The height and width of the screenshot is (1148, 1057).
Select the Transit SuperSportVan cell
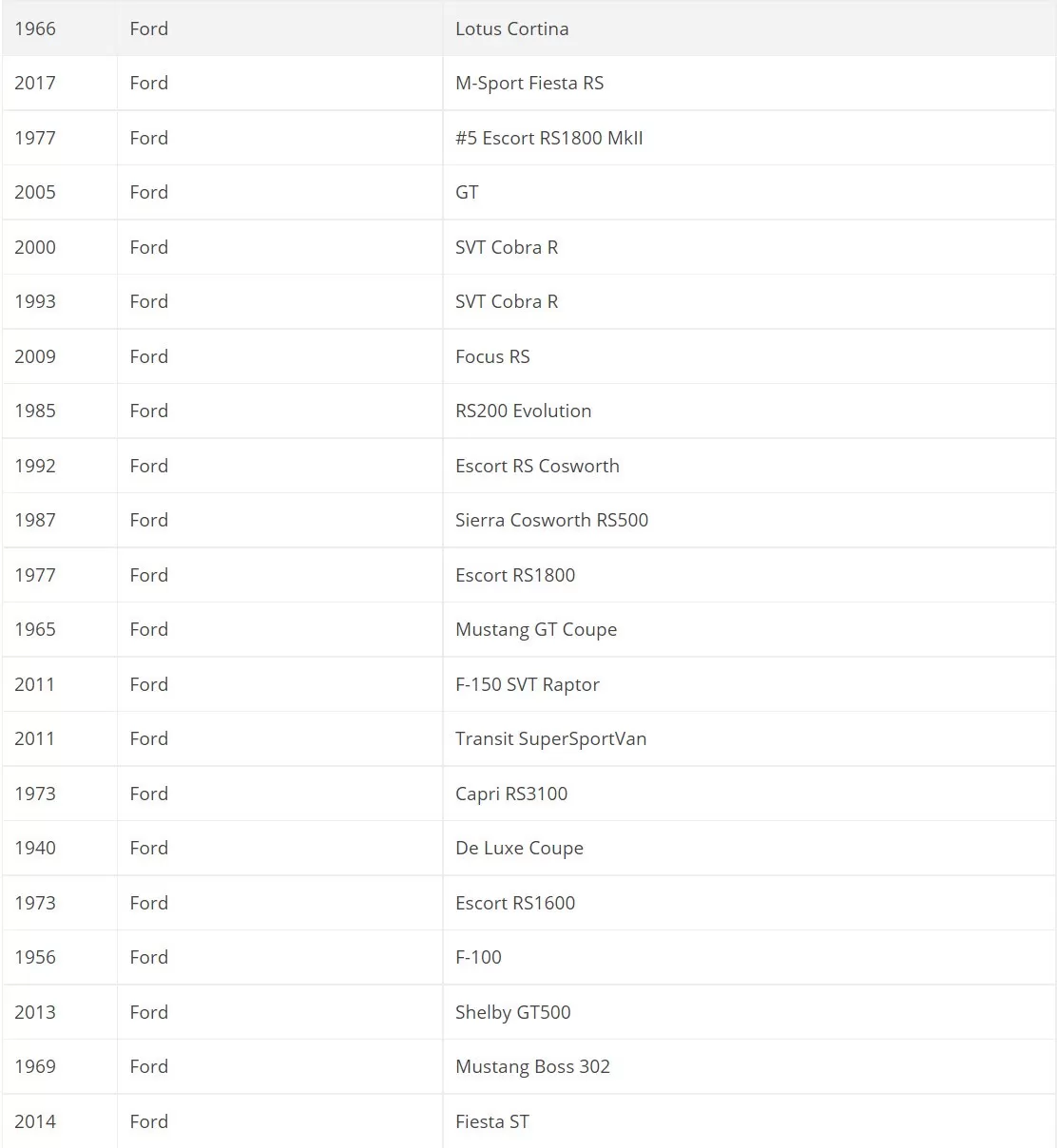tap(749, 738)
